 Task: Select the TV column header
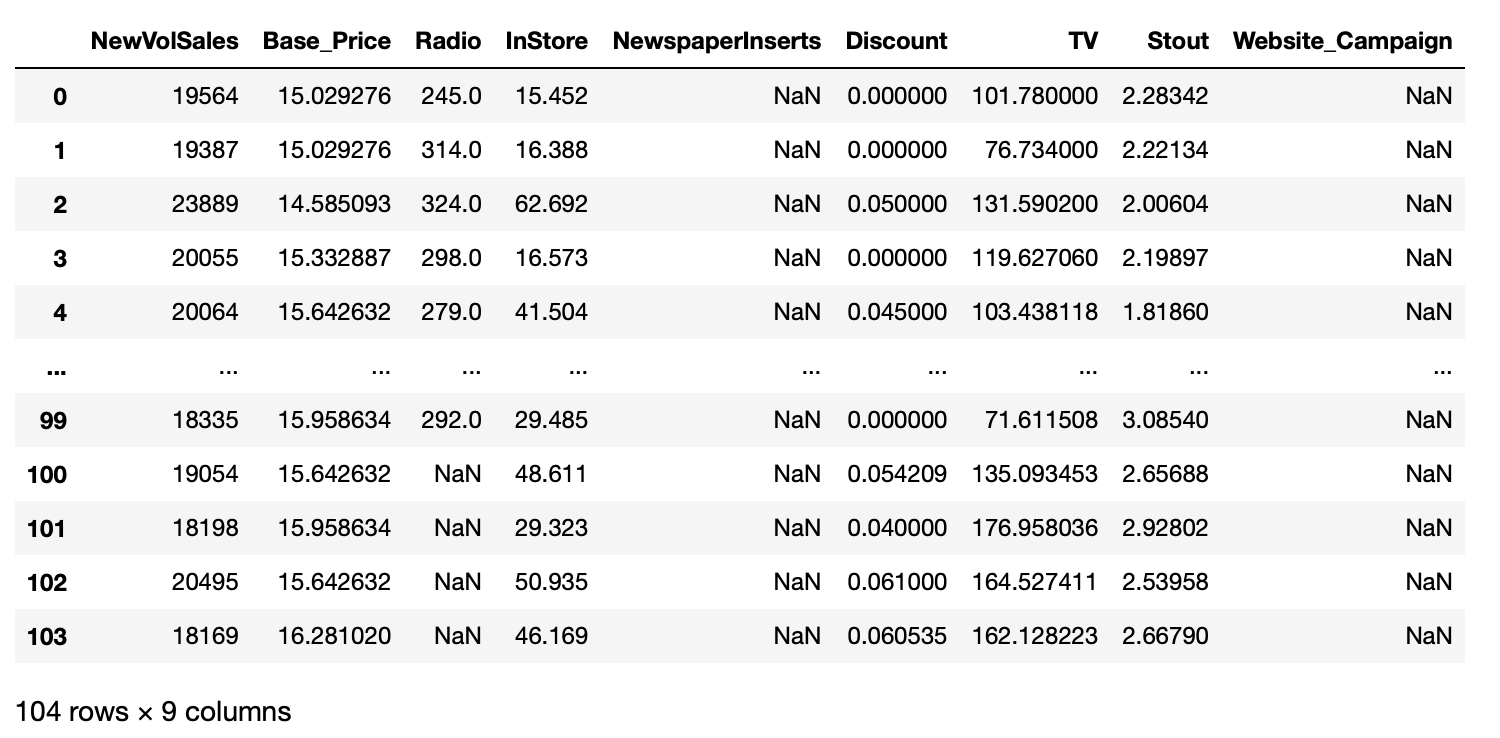1083,41
